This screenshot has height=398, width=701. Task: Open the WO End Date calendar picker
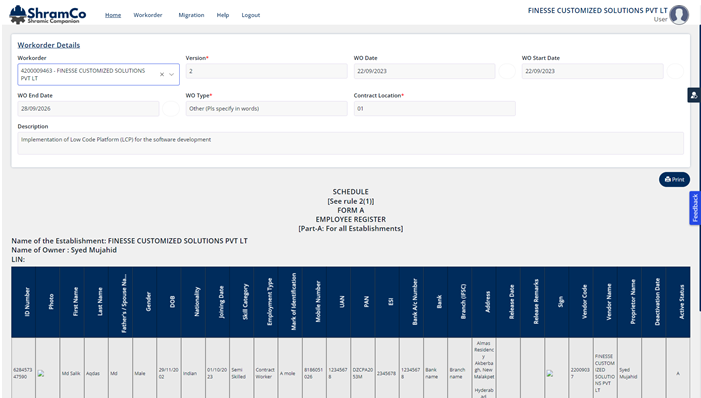[171, 109]
